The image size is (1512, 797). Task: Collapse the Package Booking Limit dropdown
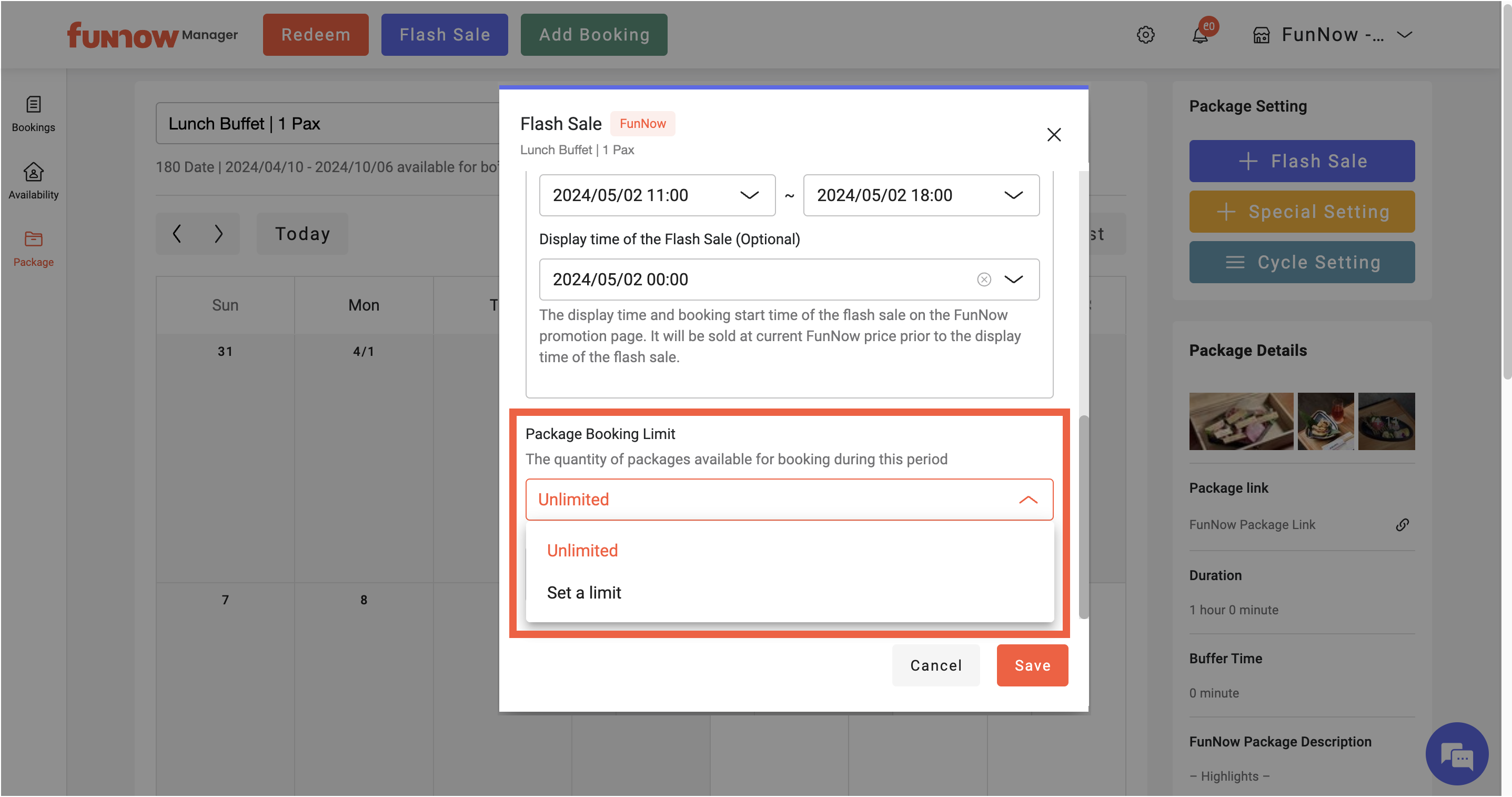[x=1028, y=500]
